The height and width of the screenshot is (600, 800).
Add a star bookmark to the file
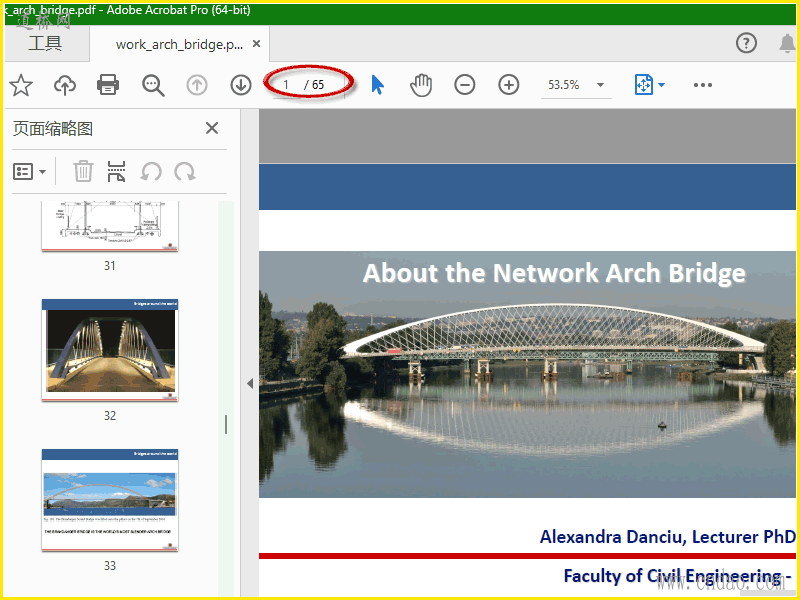pyautogui.click(x=21, y=85)
